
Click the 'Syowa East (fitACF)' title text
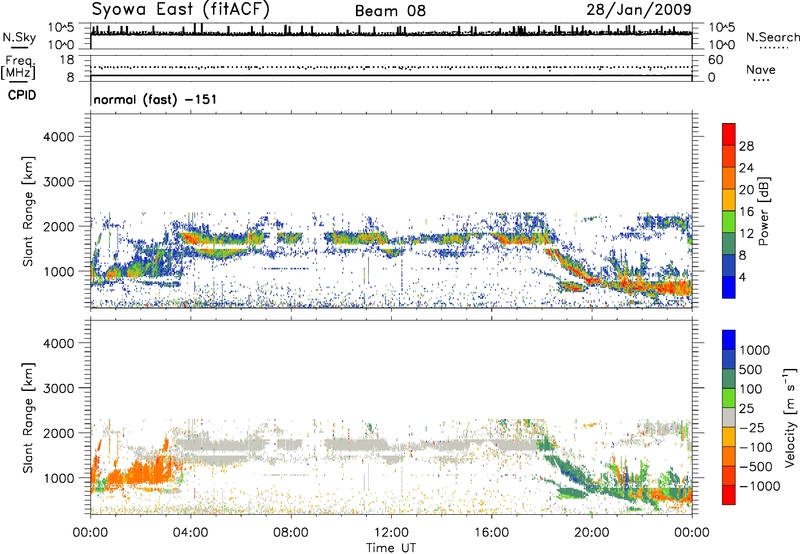point(181,9)
